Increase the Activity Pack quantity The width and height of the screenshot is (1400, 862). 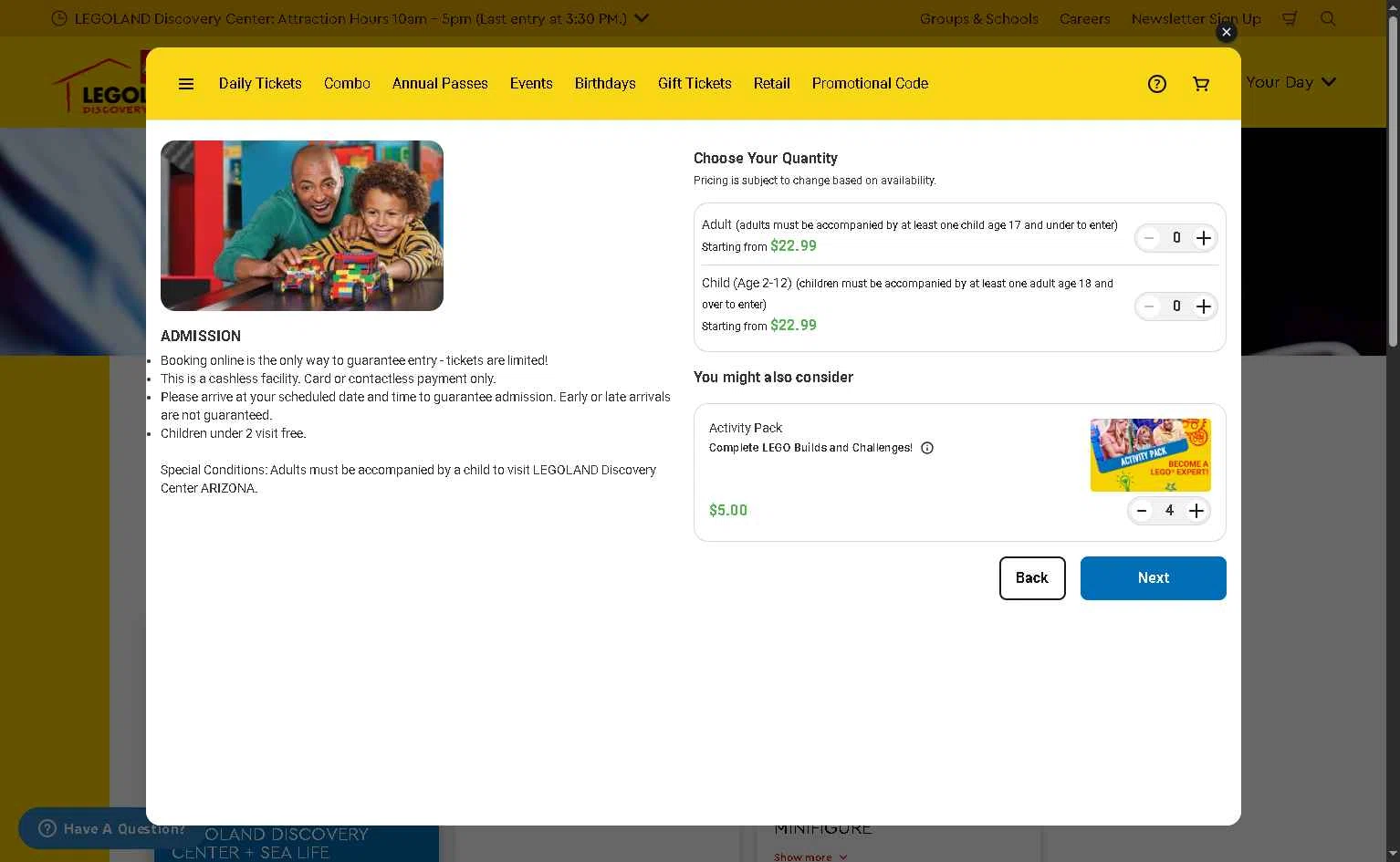click(x=1196, y=511)
